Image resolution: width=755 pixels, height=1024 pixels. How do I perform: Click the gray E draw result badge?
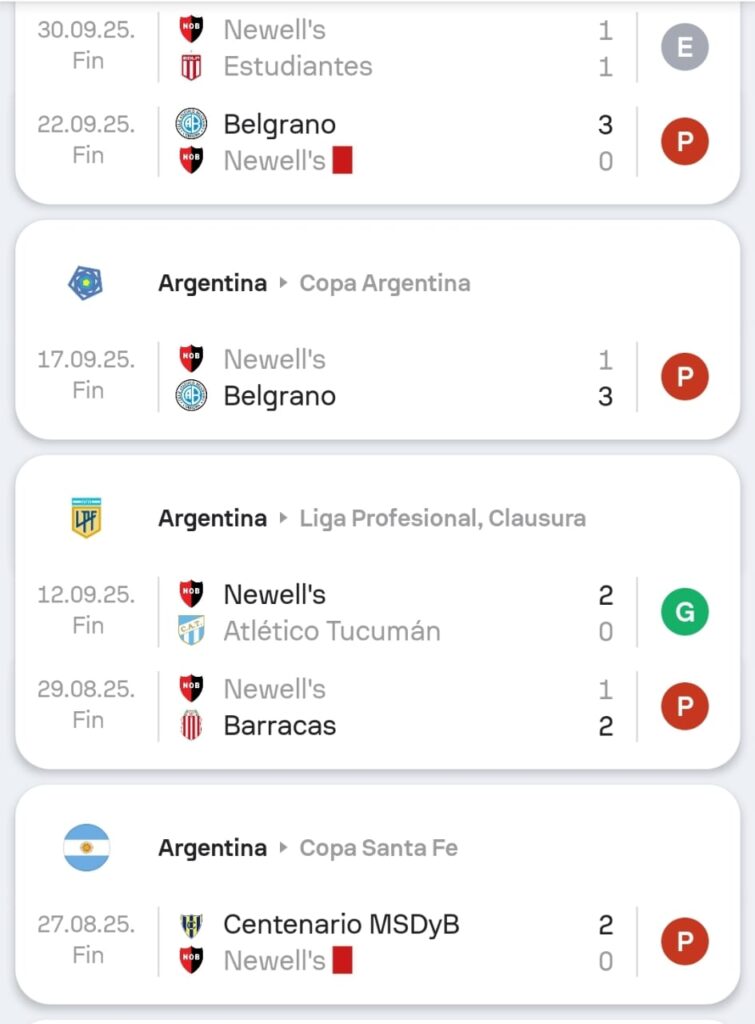(x=685, y=47)
